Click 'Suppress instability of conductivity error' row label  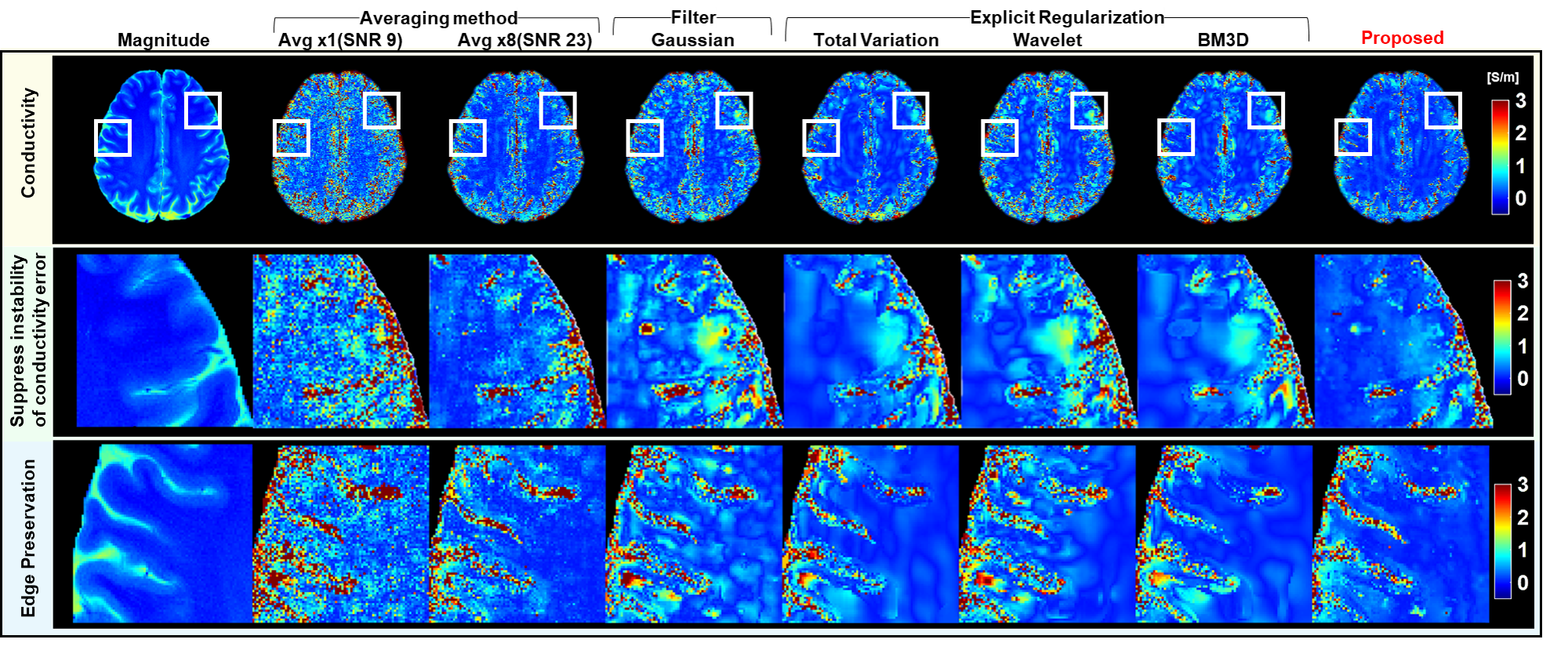point(28,340)
